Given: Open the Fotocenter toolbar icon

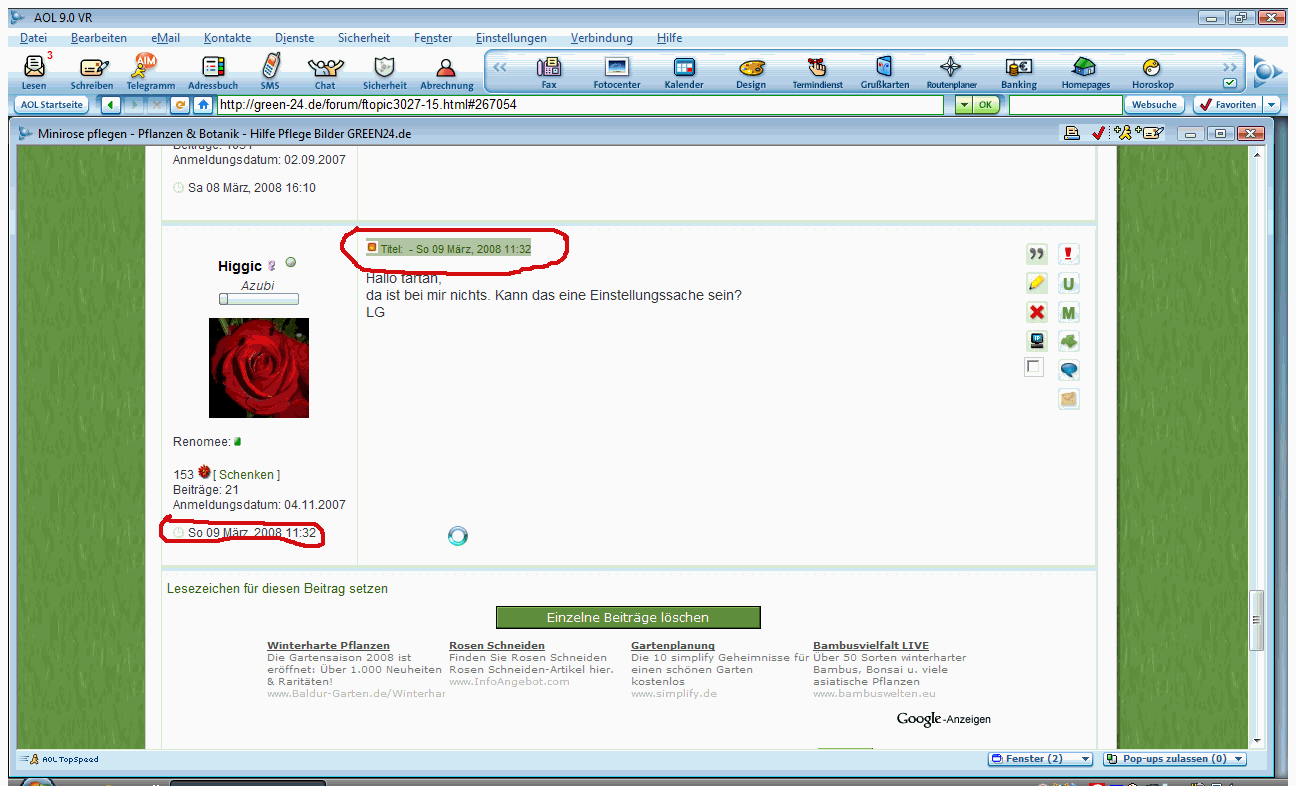Looking at the screenshot, I should coord(617,73).
